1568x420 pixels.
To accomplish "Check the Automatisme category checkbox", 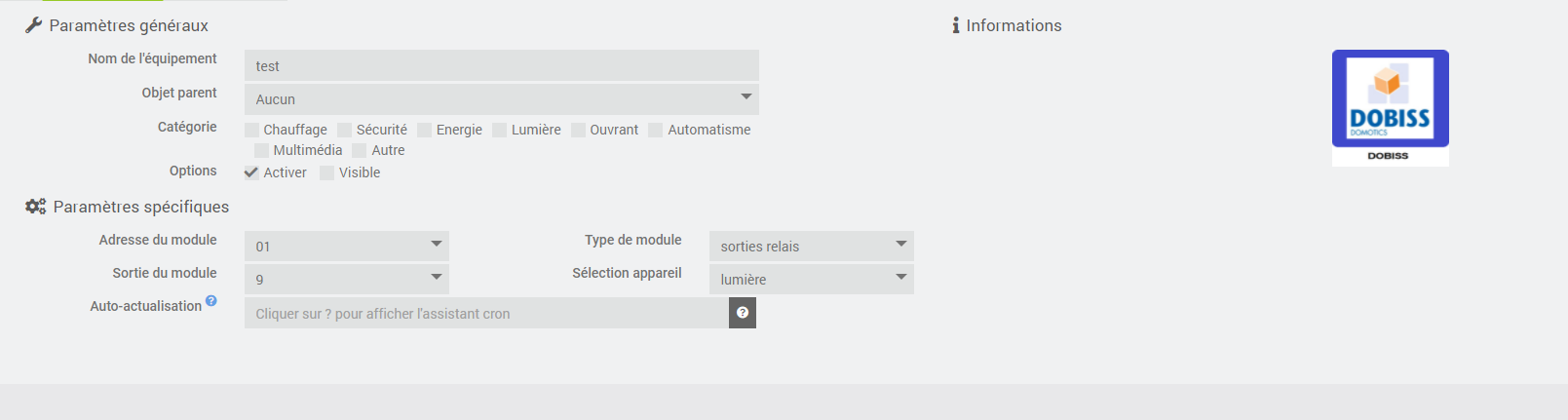I will click(656, 131).
